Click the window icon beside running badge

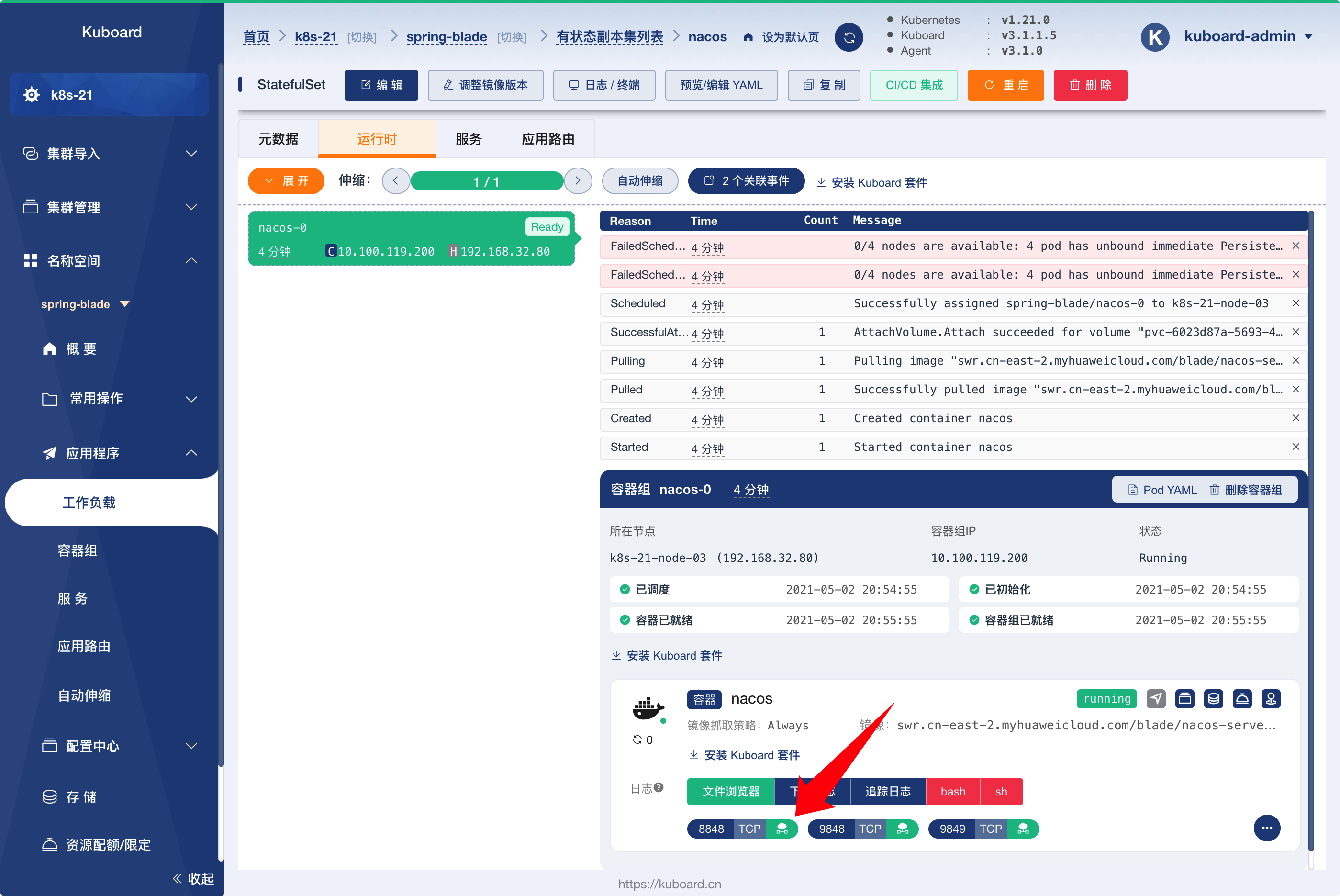pyautogui.click(x=1184, y=698)
